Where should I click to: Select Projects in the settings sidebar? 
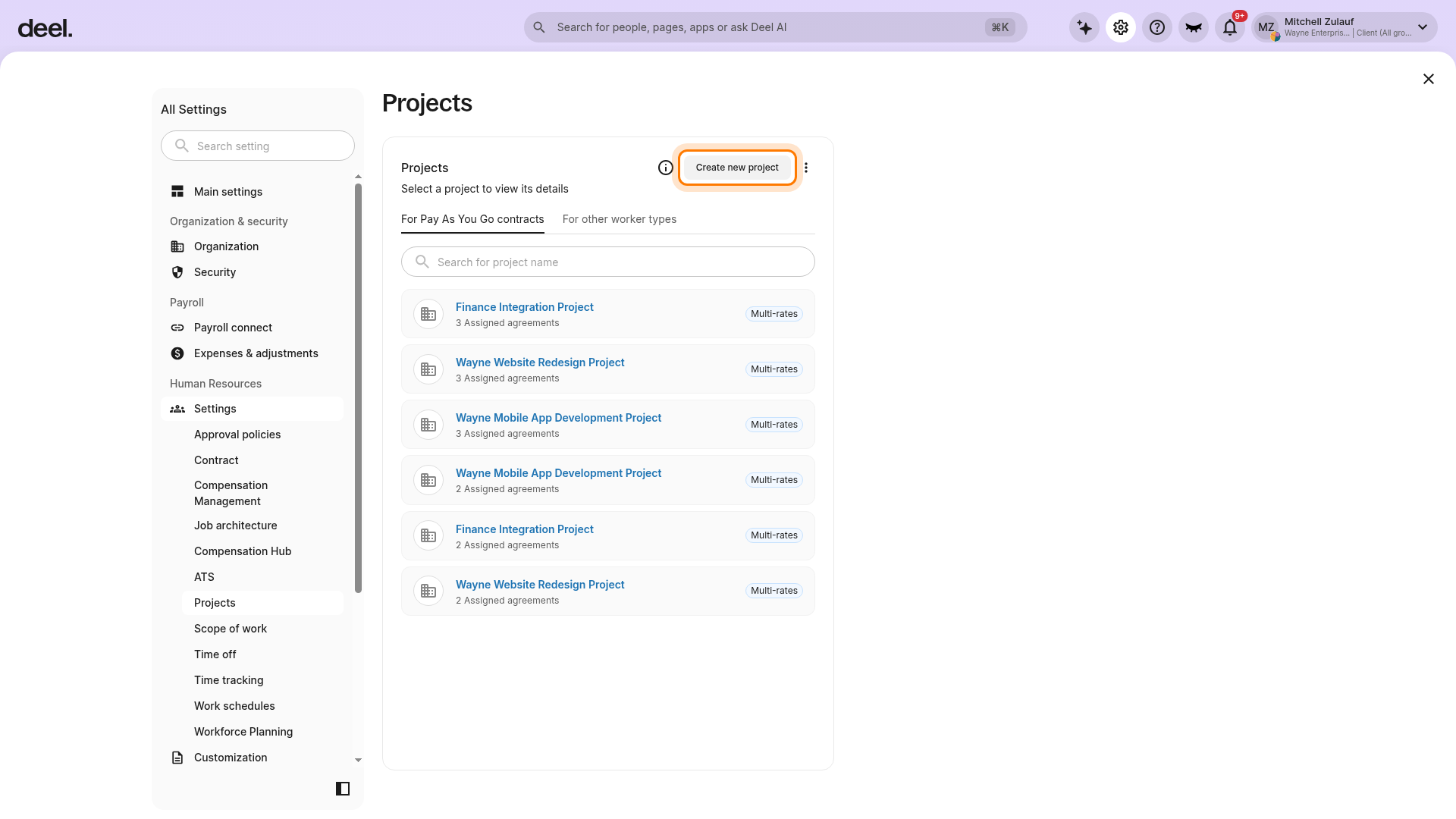[x=262, y=603]
